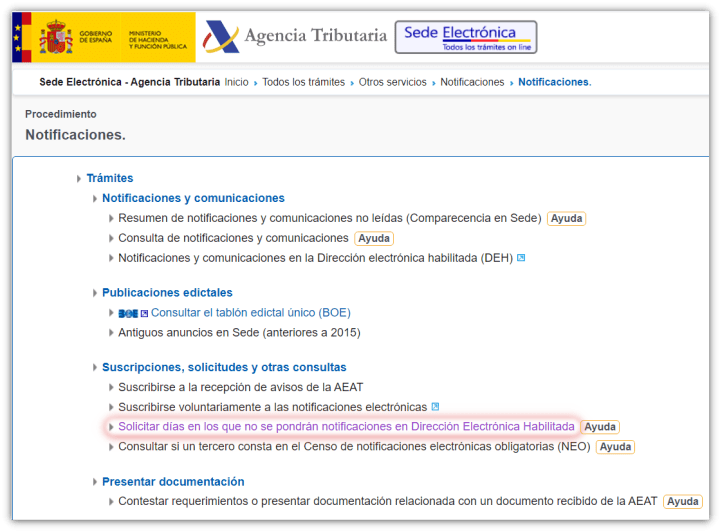720x532 pixels.
Task: Click the external link icon beside the BOE logo
Action: pos(144,314)
